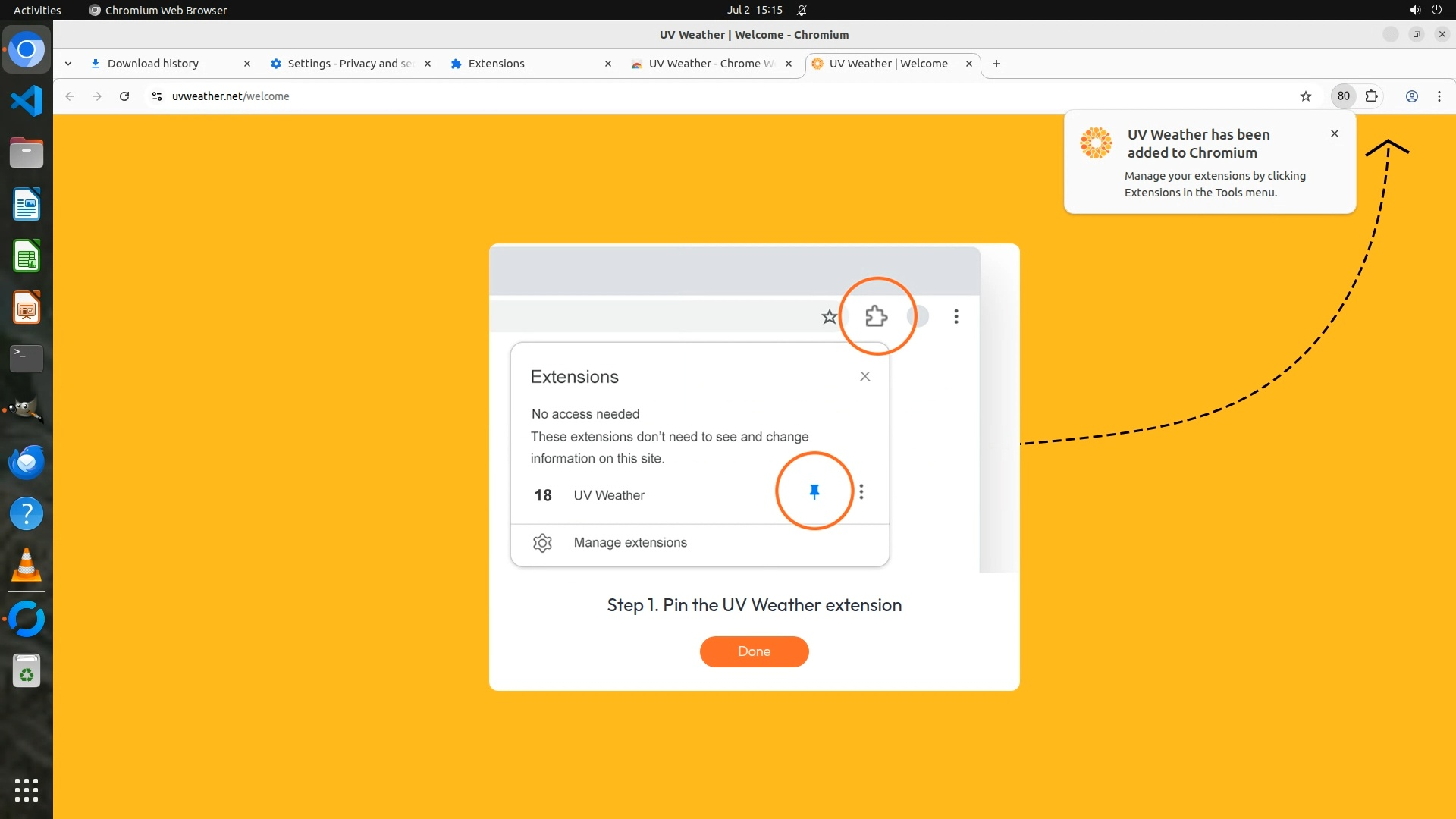The height and width of the screenshot is (819, 1456).
Task: Open the Extensions puzzle icon in toolbar
Action: pyautogui.click(x=1371, y=96)
